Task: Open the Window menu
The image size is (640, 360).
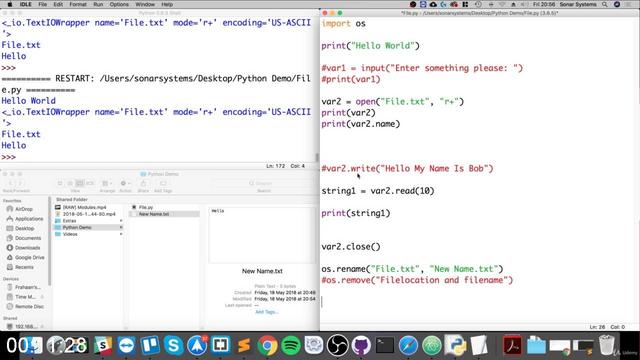Action: point(145,4)
